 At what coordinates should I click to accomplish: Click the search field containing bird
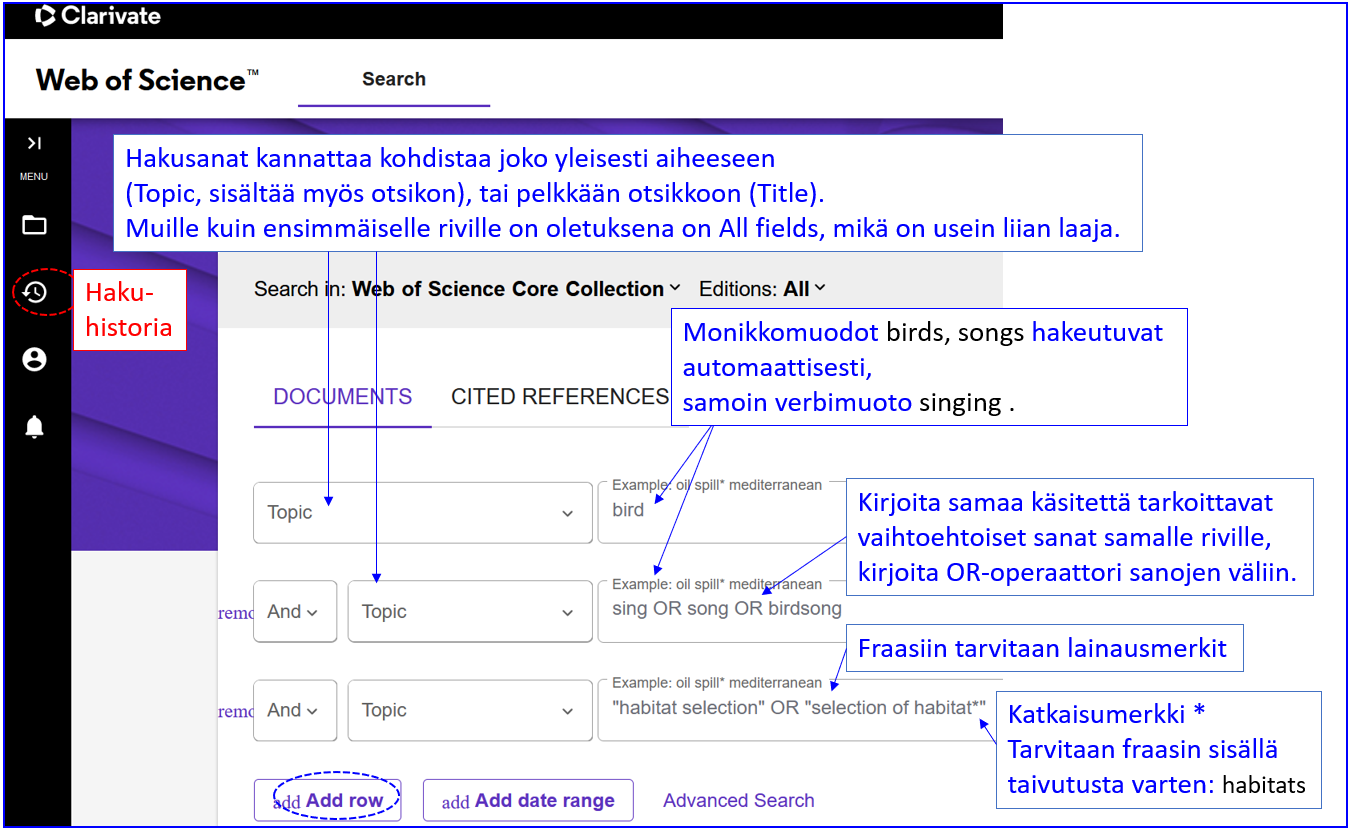pyautogui.click(x=721, y=513)
